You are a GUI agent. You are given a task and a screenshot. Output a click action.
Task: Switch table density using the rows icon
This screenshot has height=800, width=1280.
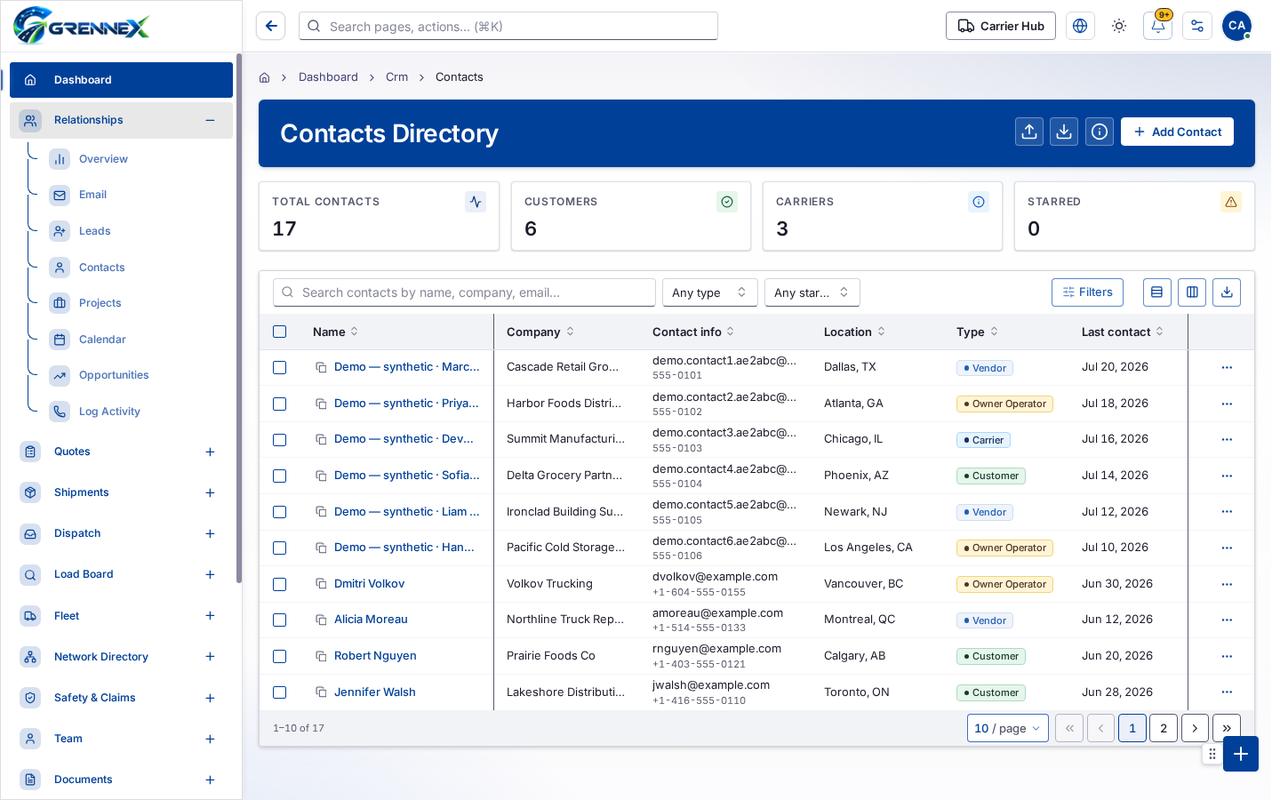point(1157,292)
